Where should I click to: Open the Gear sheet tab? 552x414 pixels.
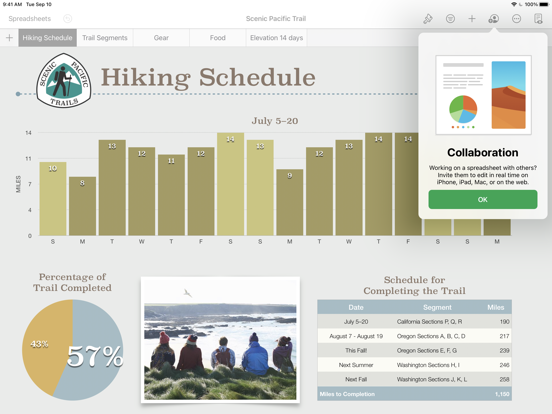161,38
